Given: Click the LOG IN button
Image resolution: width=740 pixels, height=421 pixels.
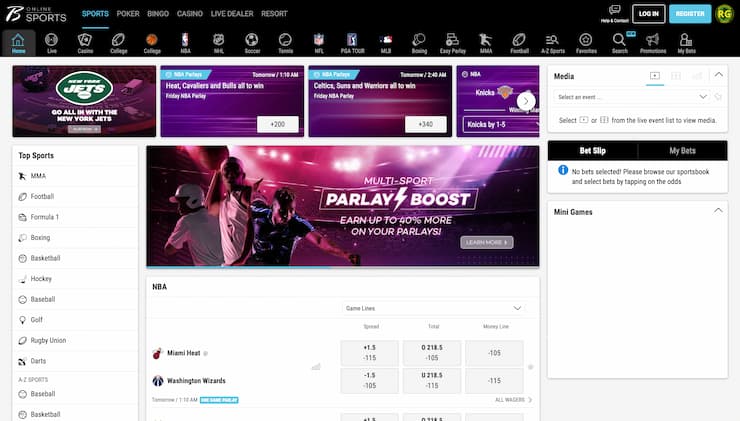Looking at the screenshot, I should pyautogui.click(x=648, y=14).
